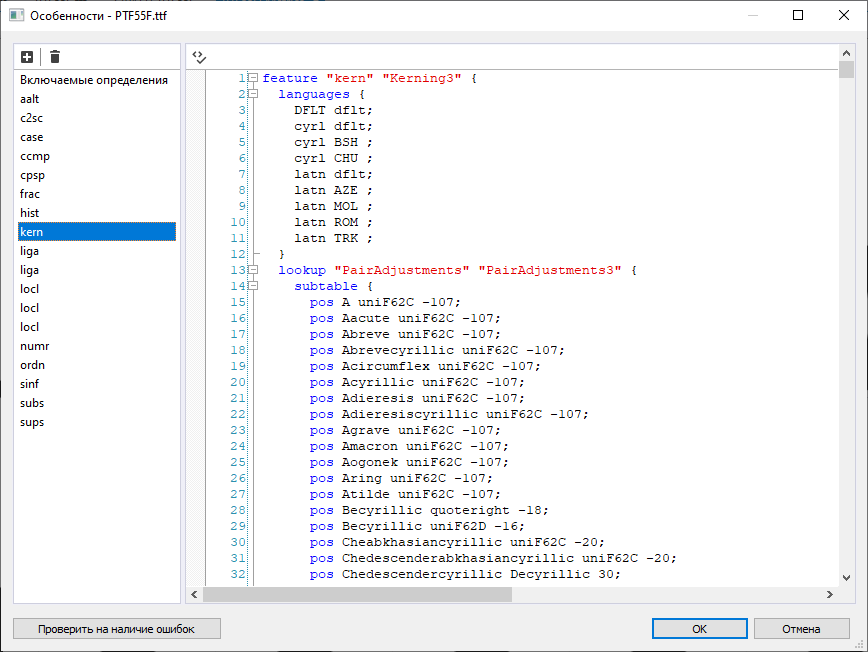Image resolution: width=868 pixels, height=652 pixels.
Task: Click the app icon in the title bar
Action: click(17, 15)
